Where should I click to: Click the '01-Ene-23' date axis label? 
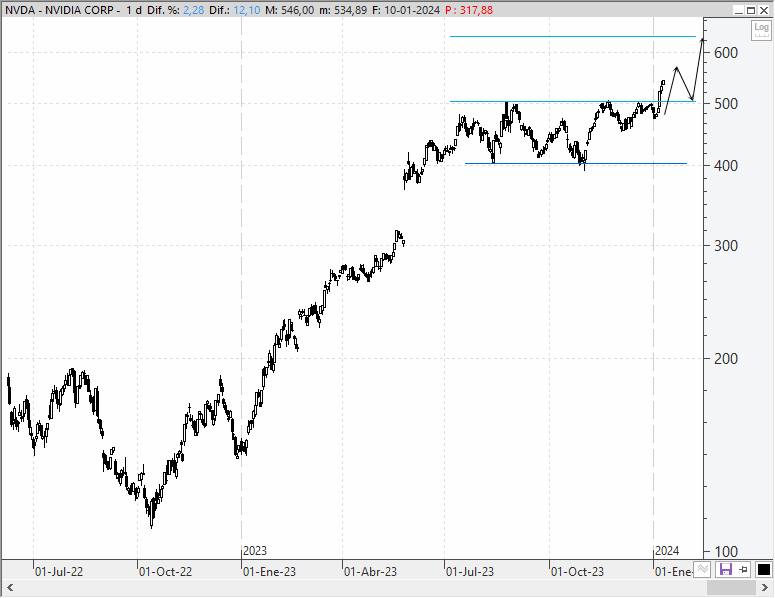pyautogui.click(x=269, y=572)
